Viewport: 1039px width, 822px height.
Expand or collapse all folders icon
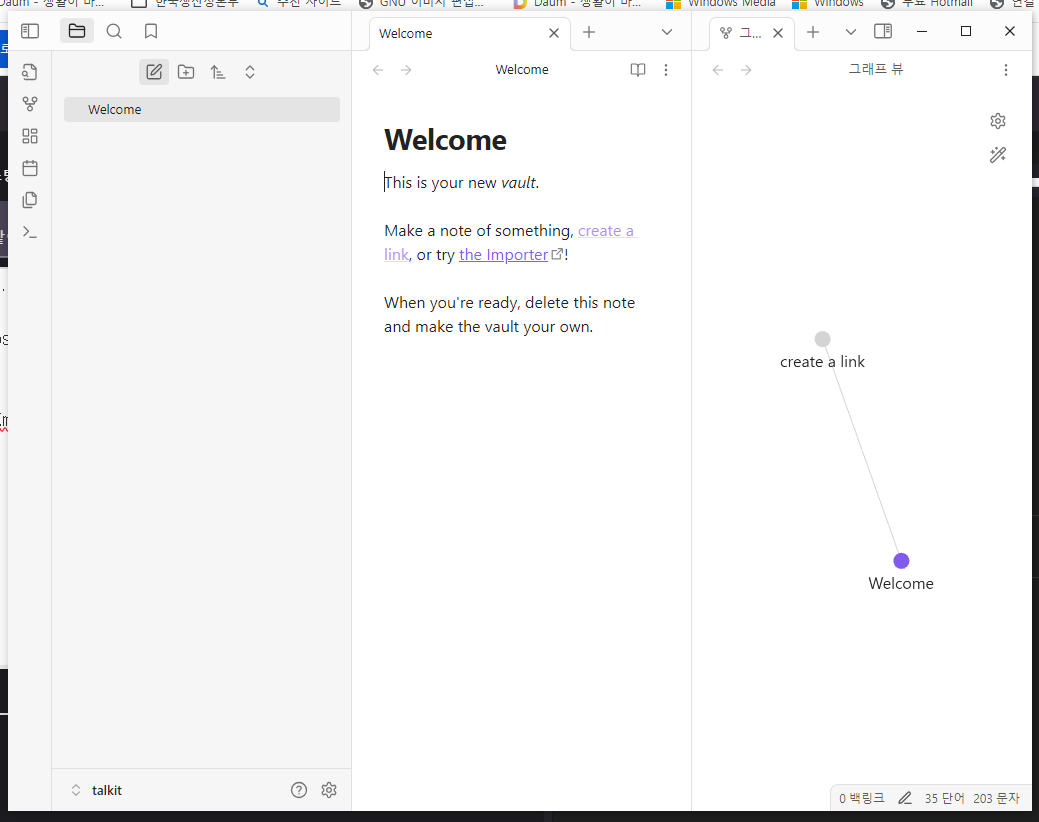(250, 72)
